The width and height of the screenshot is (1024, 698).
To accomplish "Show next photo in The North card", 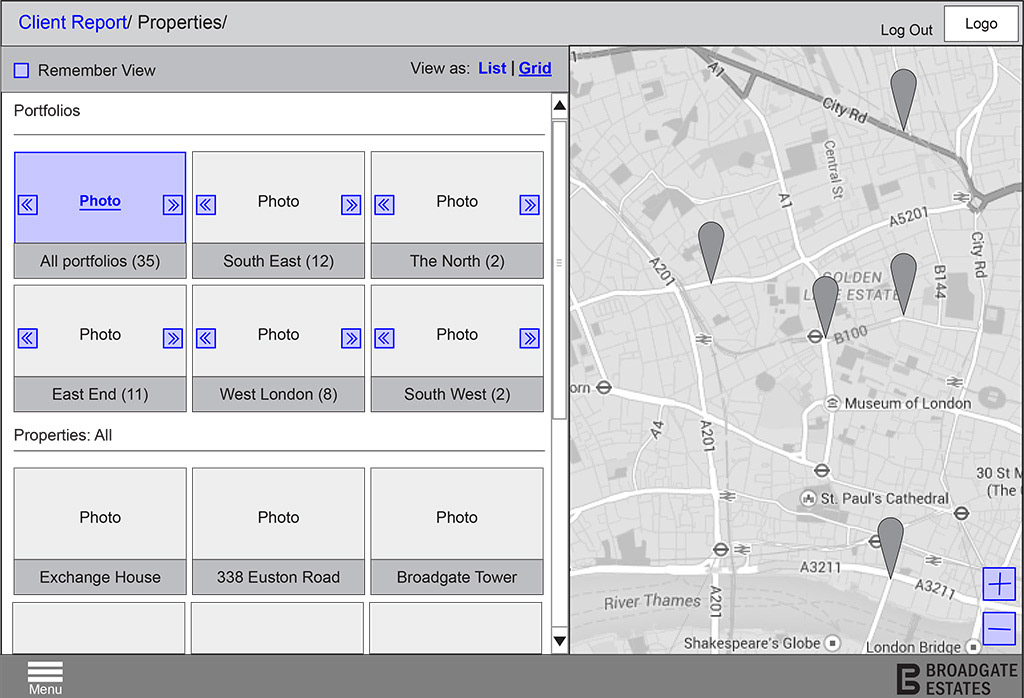I will point(530,205).
